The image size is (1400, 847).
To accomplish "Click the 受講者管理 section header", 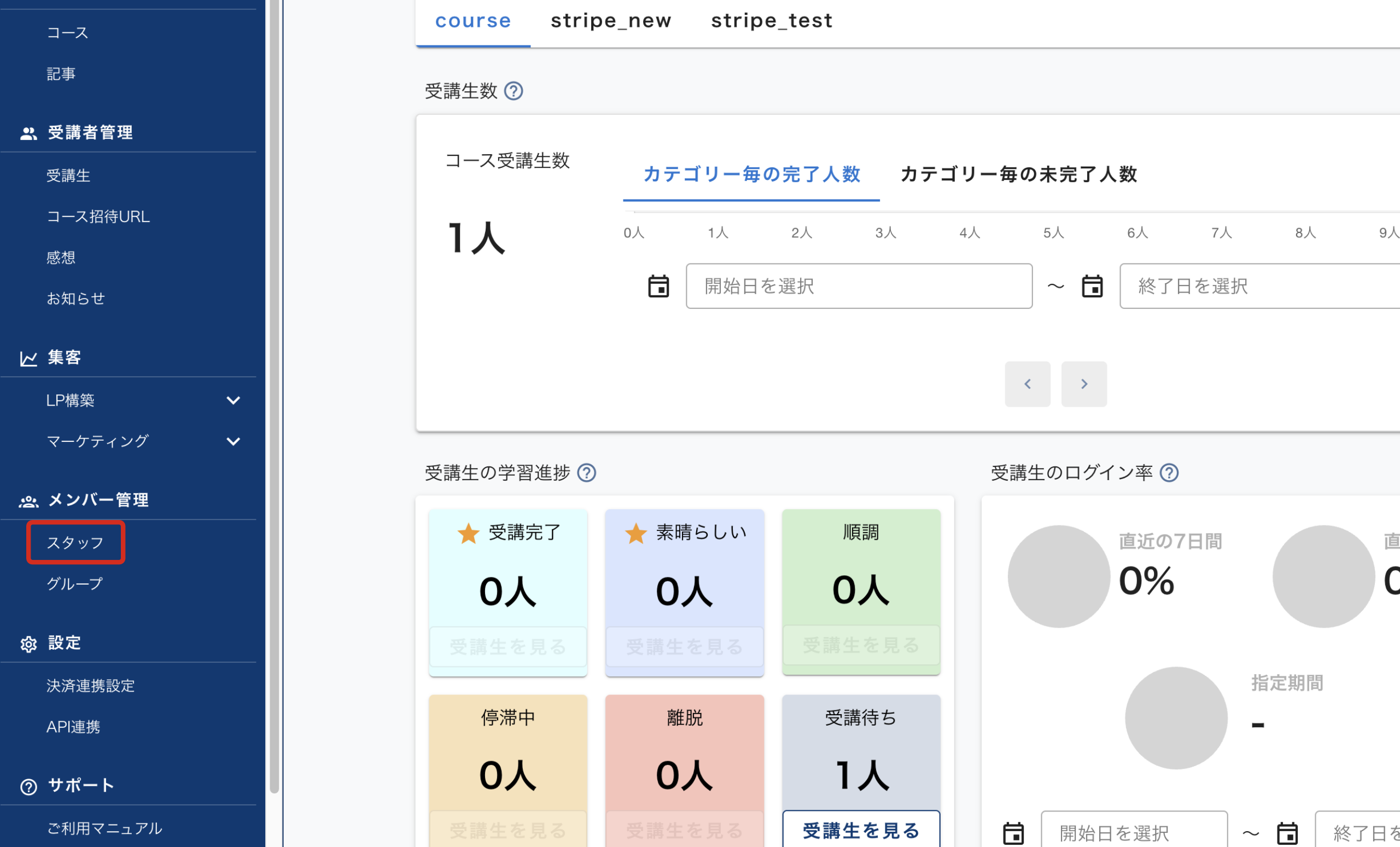I will (x=90, y=133).
